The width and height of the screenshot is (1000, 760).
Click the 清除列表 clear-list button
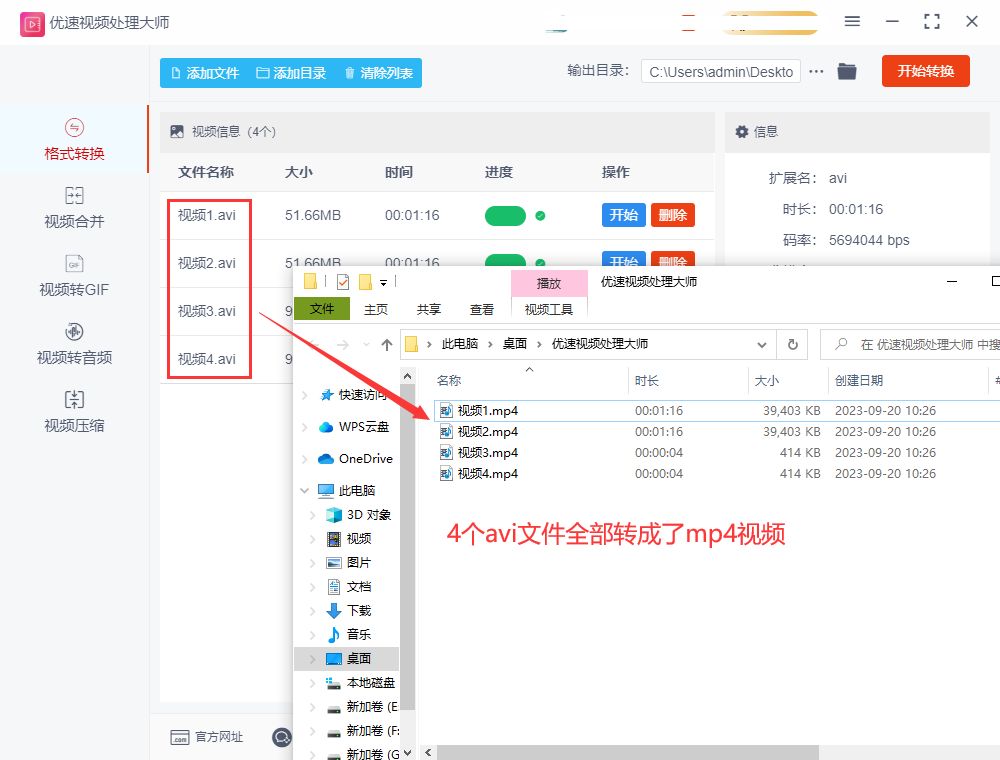[379, 73]
